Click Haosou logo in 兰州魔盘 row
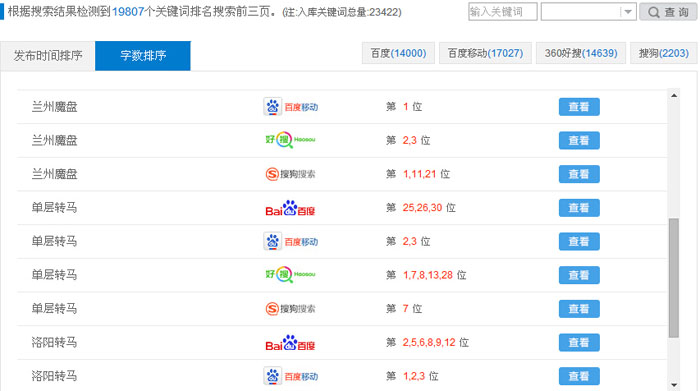 click(x=290, y=140)
